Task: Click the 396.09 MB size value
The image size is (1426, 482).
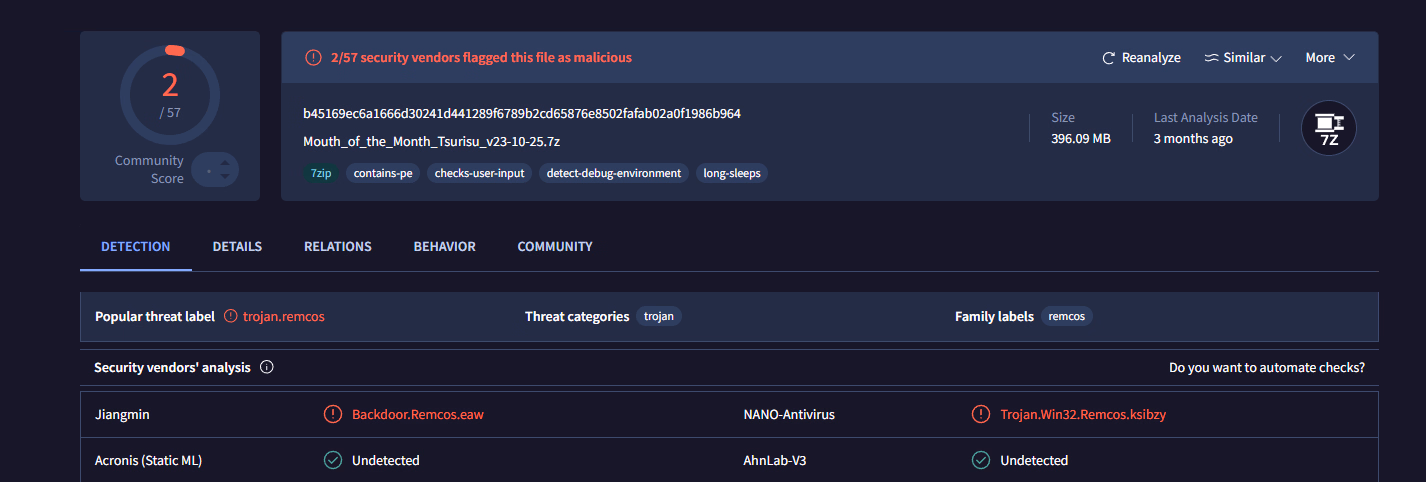Action: pos(1081,139)
